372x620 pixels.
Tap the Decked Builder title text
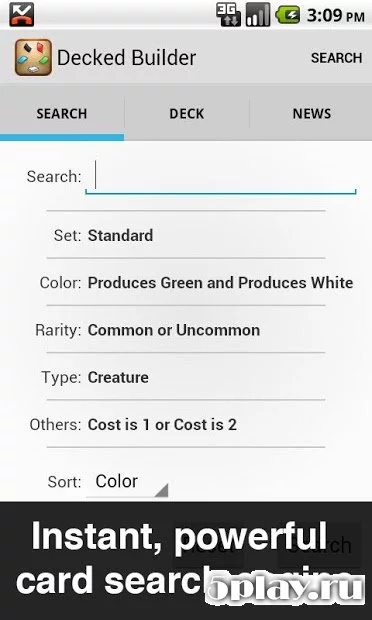coord(127,58)
